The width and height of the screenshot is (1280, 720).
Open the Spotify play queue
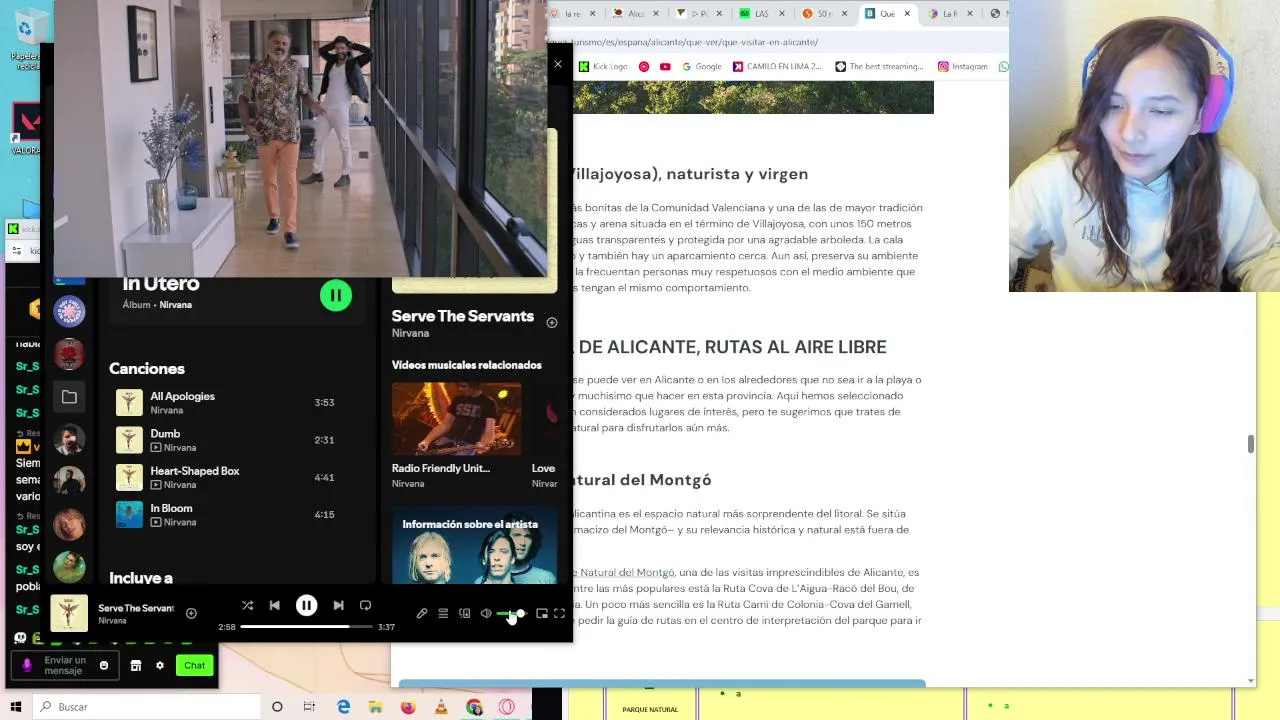(443, 614)
